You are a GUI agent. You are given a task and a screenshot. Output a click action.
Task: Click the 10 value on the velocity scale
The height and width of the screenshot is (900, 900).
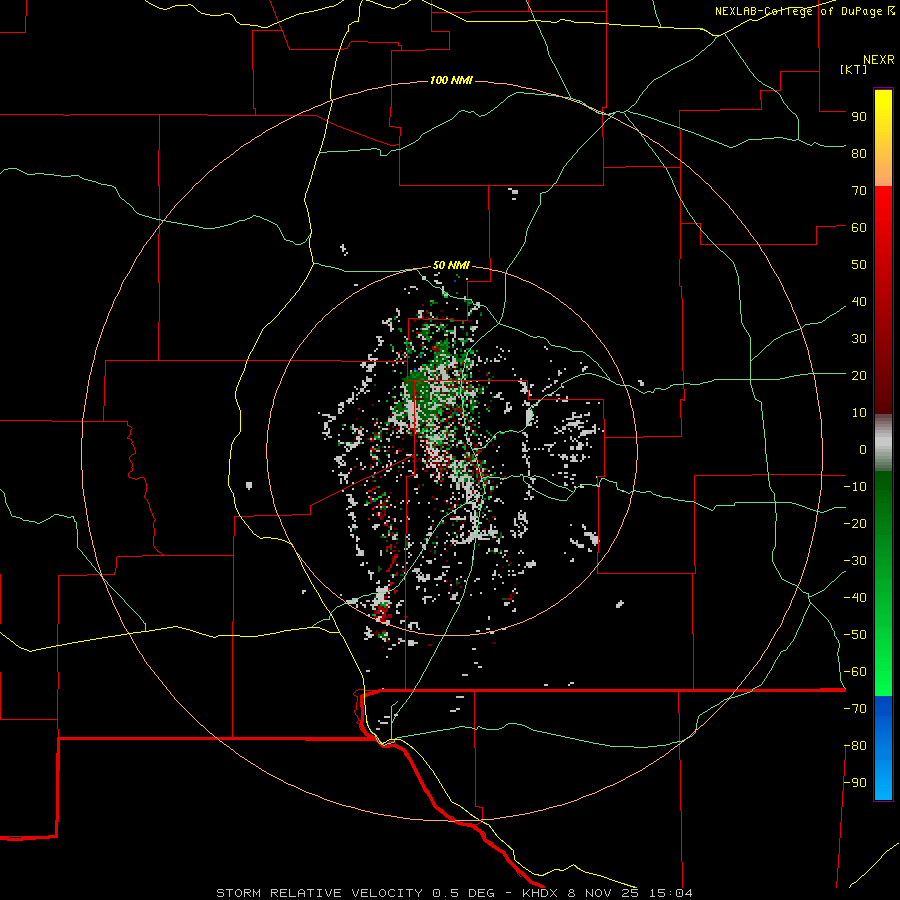pyautogui.click(x=859, y=413)
